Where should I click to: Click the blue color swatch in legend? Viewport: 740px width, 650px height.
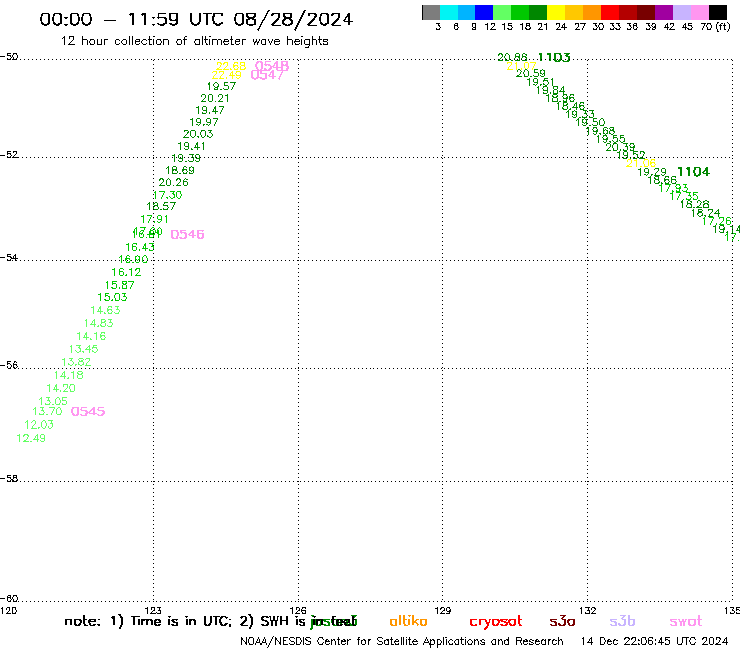[484, 12]
